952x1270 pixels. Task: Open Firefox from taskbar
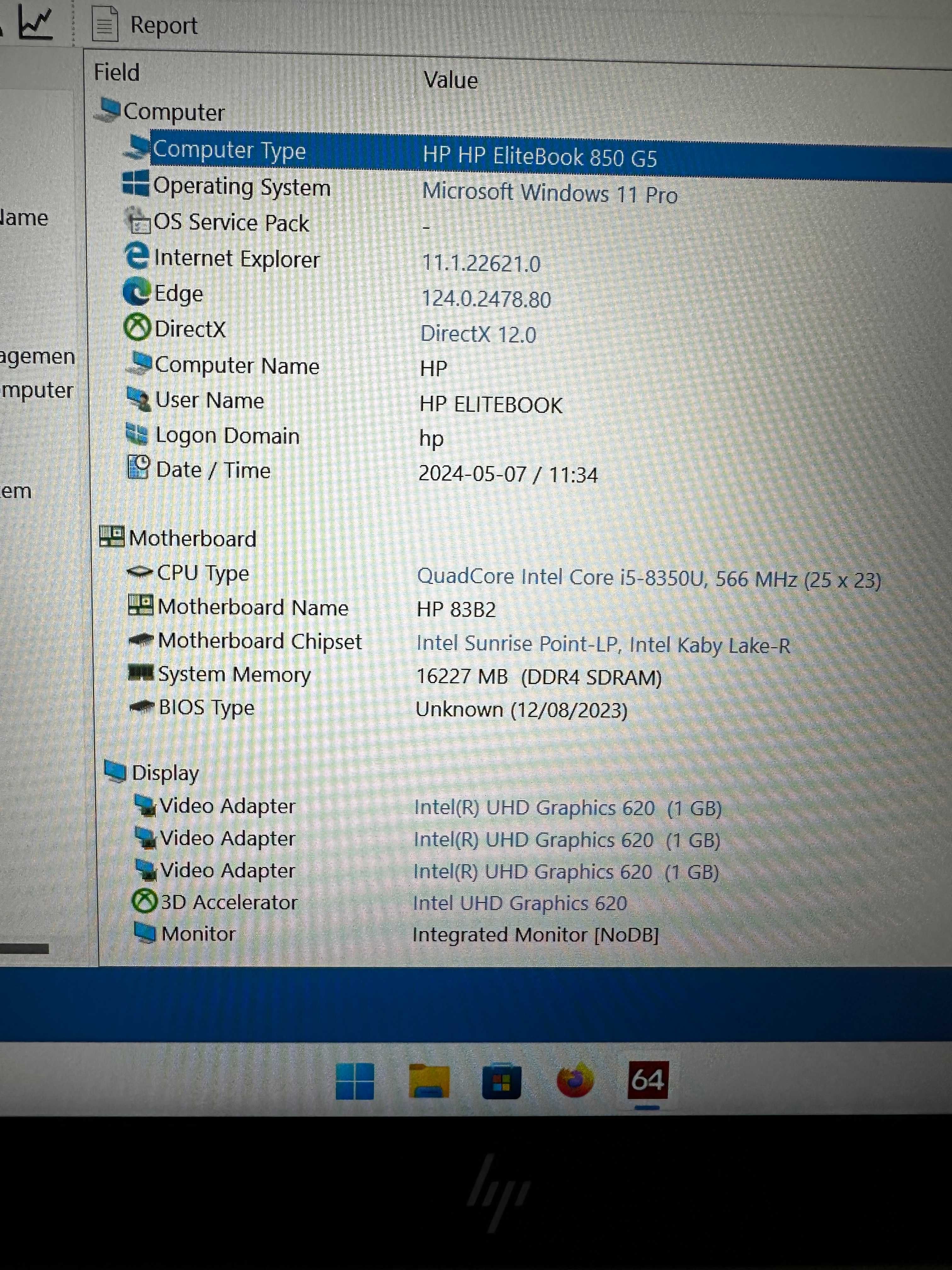575,1080
